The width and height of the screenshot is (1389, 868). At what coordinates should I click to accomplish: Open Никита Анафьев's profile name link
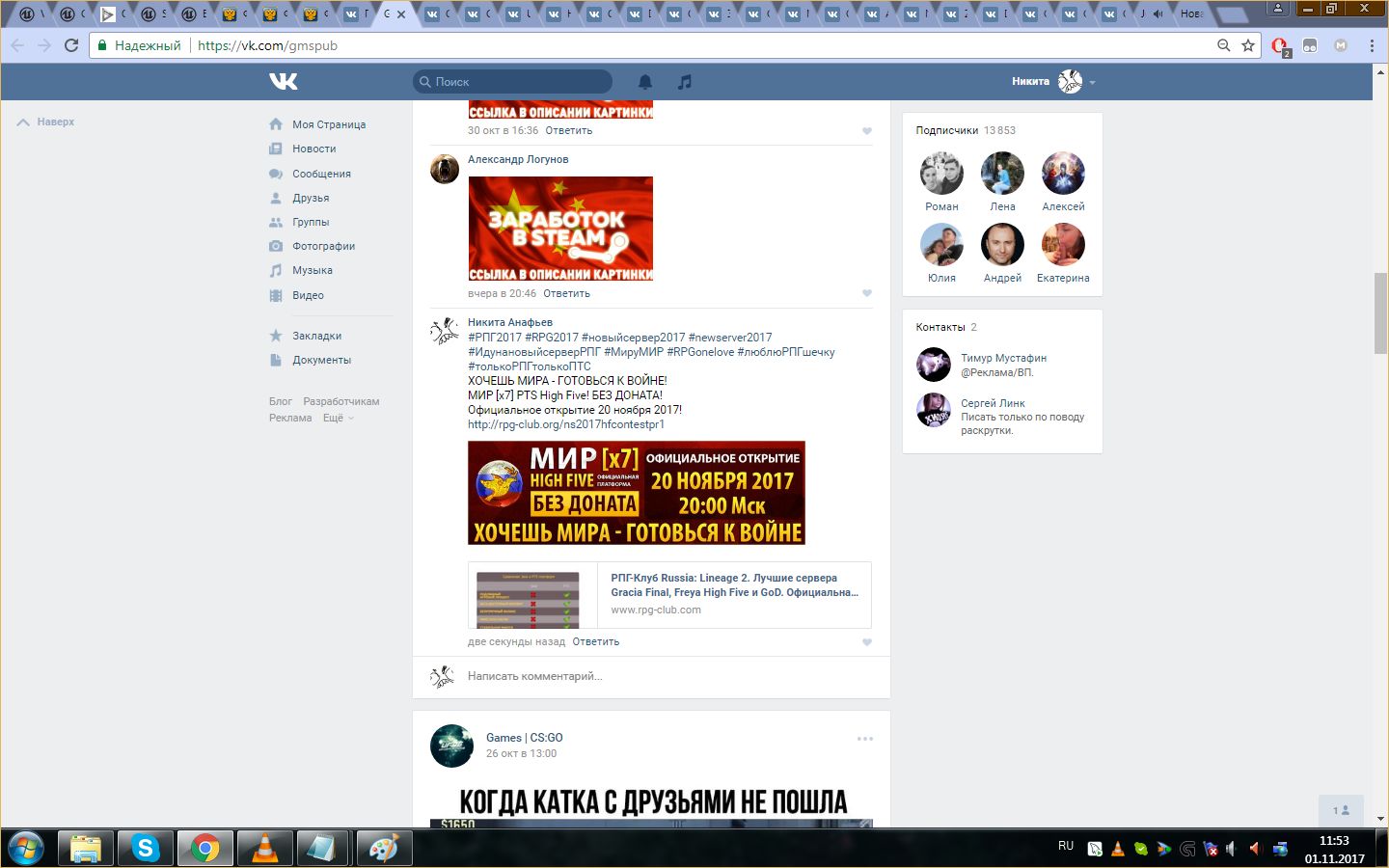point(510,322)
